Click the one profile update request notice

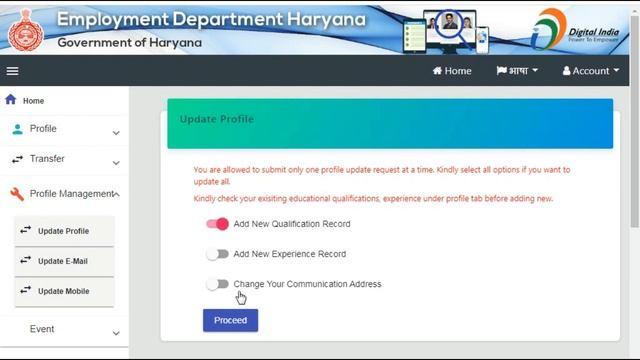pos(382,176)
